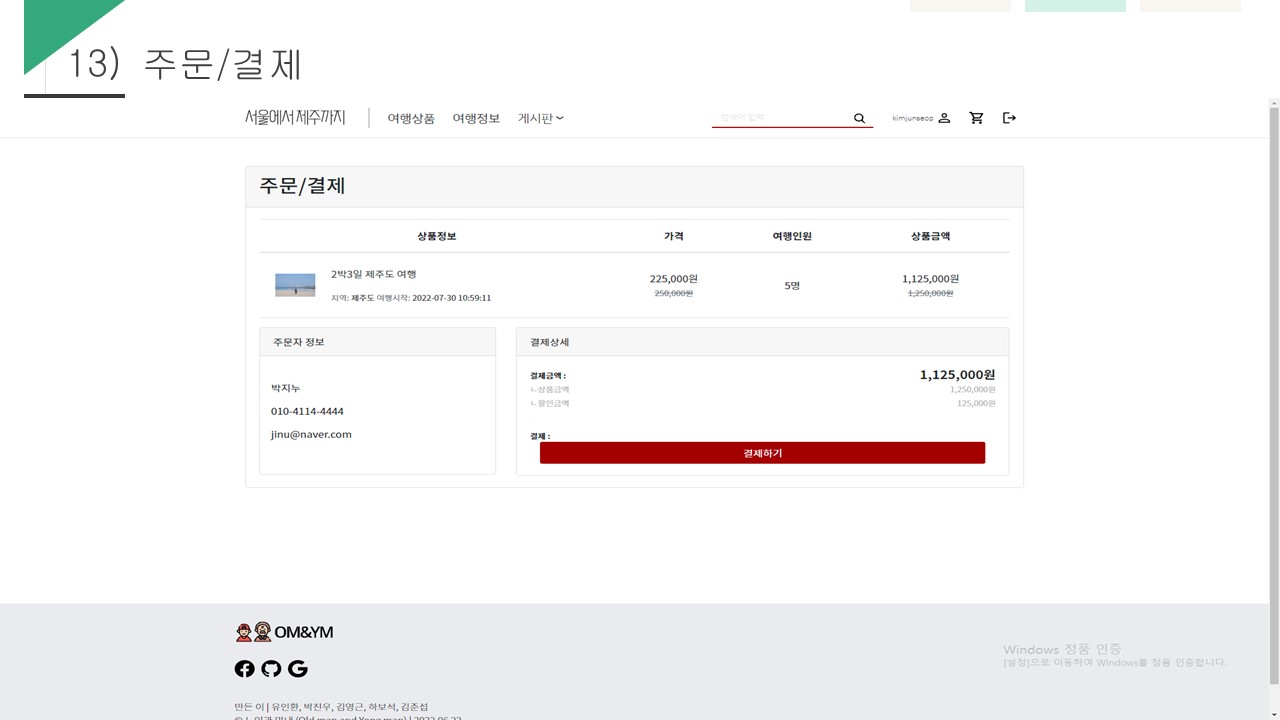Select the bold 1,125,000원 payment total
The image size is (1280, 720).
click(957, 375)
